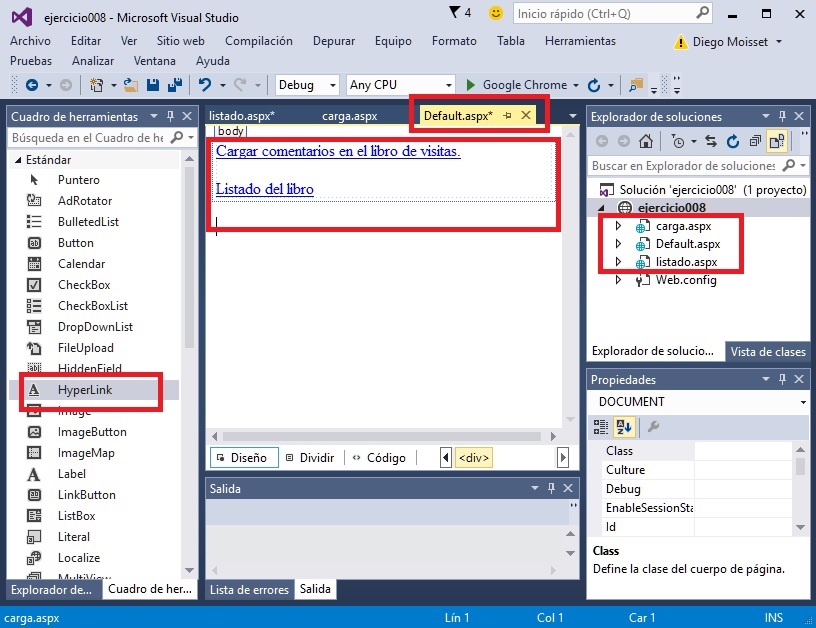Pin the Salida output panel
Image resolution: width=816 pixels, height=628 pixels.
pos(551,488)
